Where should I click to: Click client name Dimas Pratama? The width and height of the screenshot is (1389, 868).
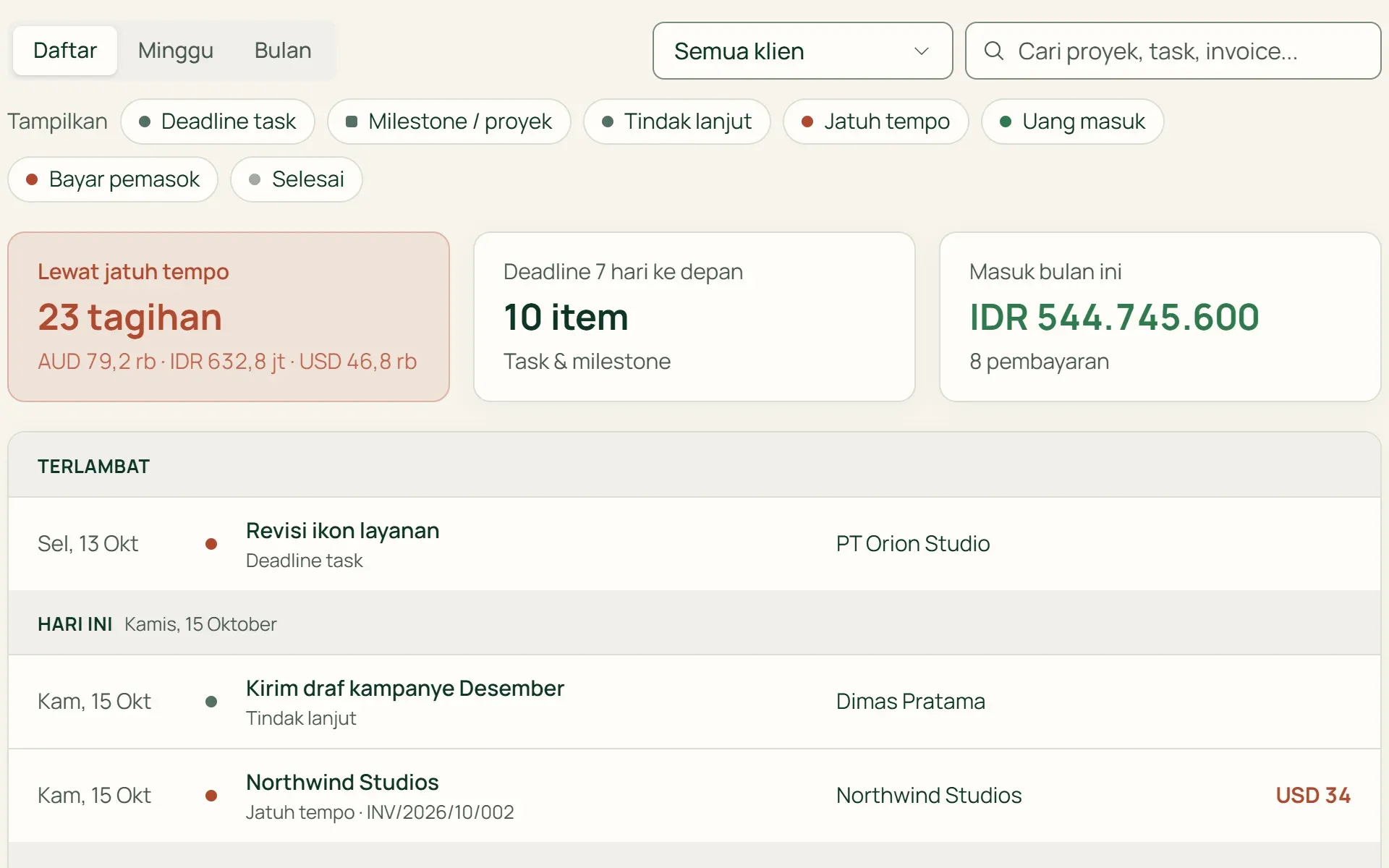point(911,702)
